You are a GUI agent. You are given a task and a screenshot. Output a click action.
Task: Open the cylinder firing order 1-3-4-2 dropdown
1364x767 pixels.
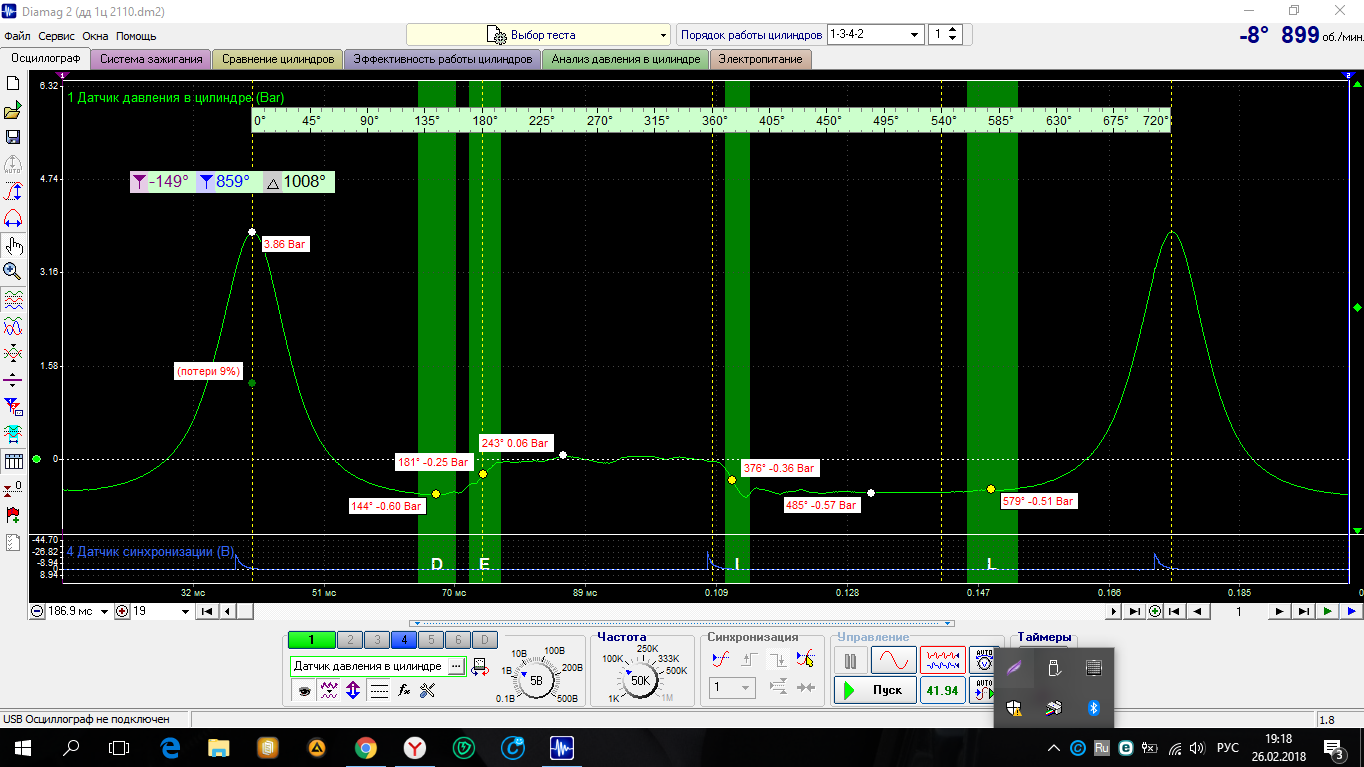point(875,35)
